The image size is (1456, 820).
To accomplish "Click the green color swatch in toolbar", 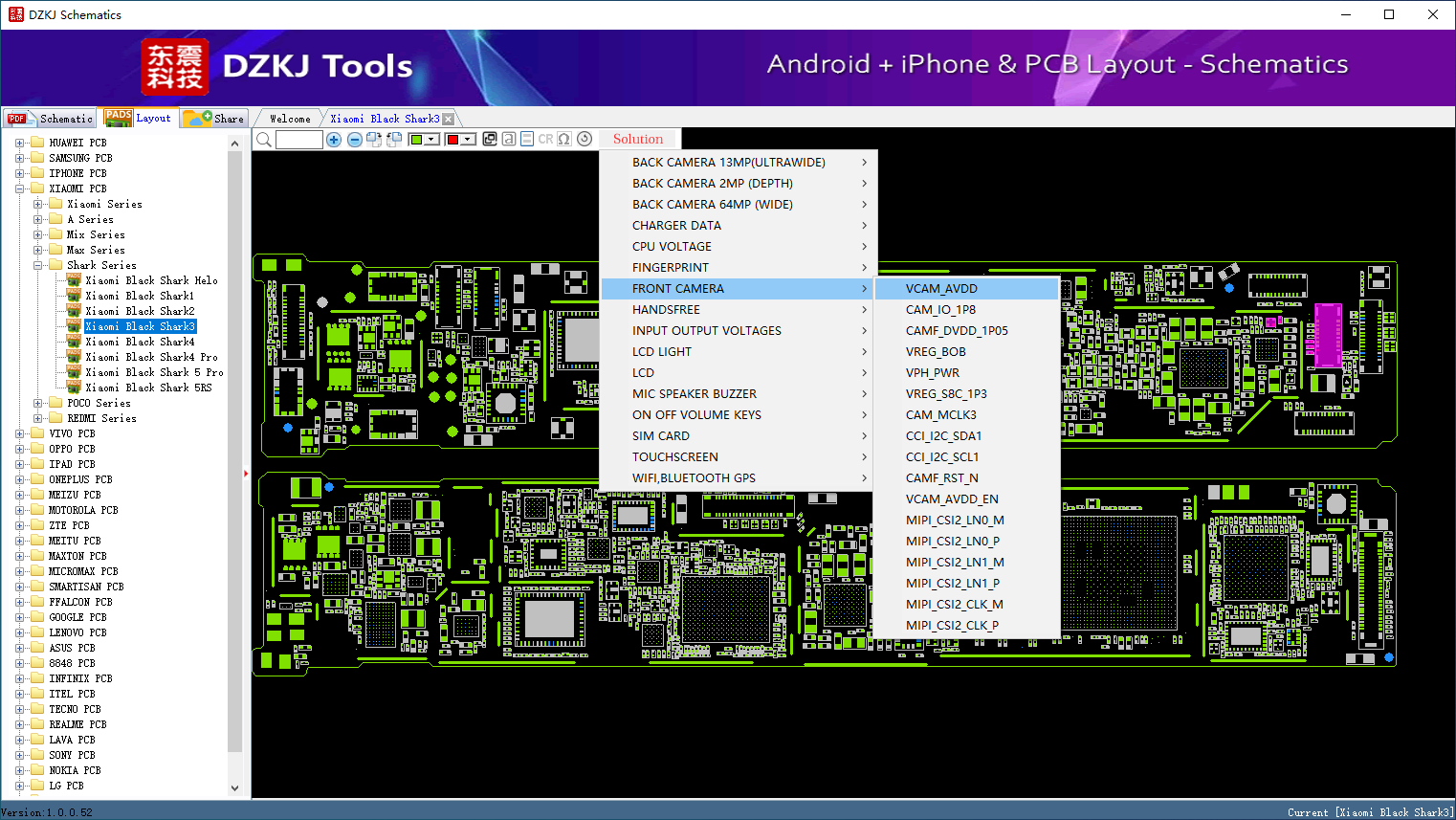I will 416,140.
